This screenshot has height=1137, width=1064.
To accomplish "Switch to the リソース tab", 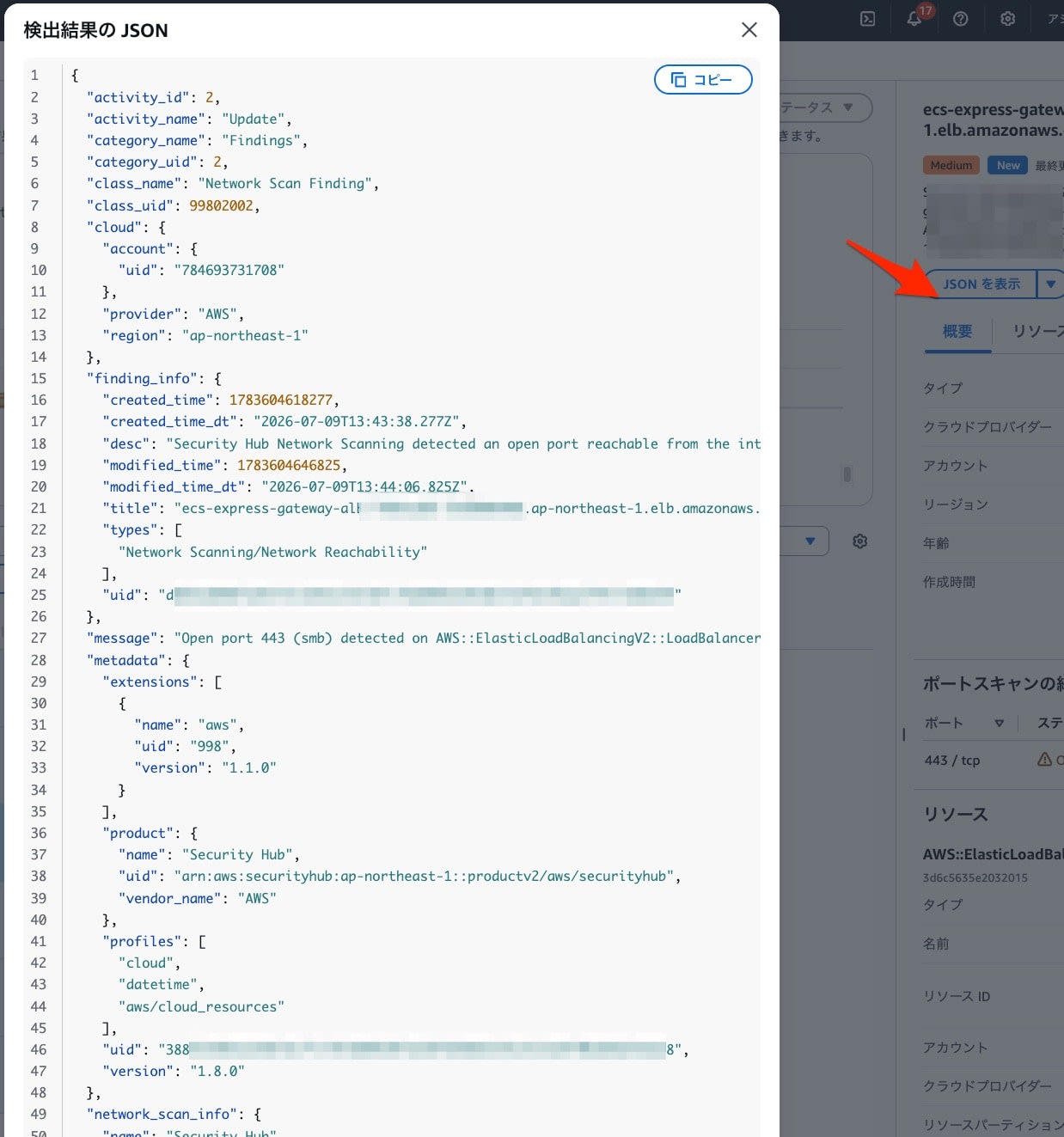I will pos(1038,332).
